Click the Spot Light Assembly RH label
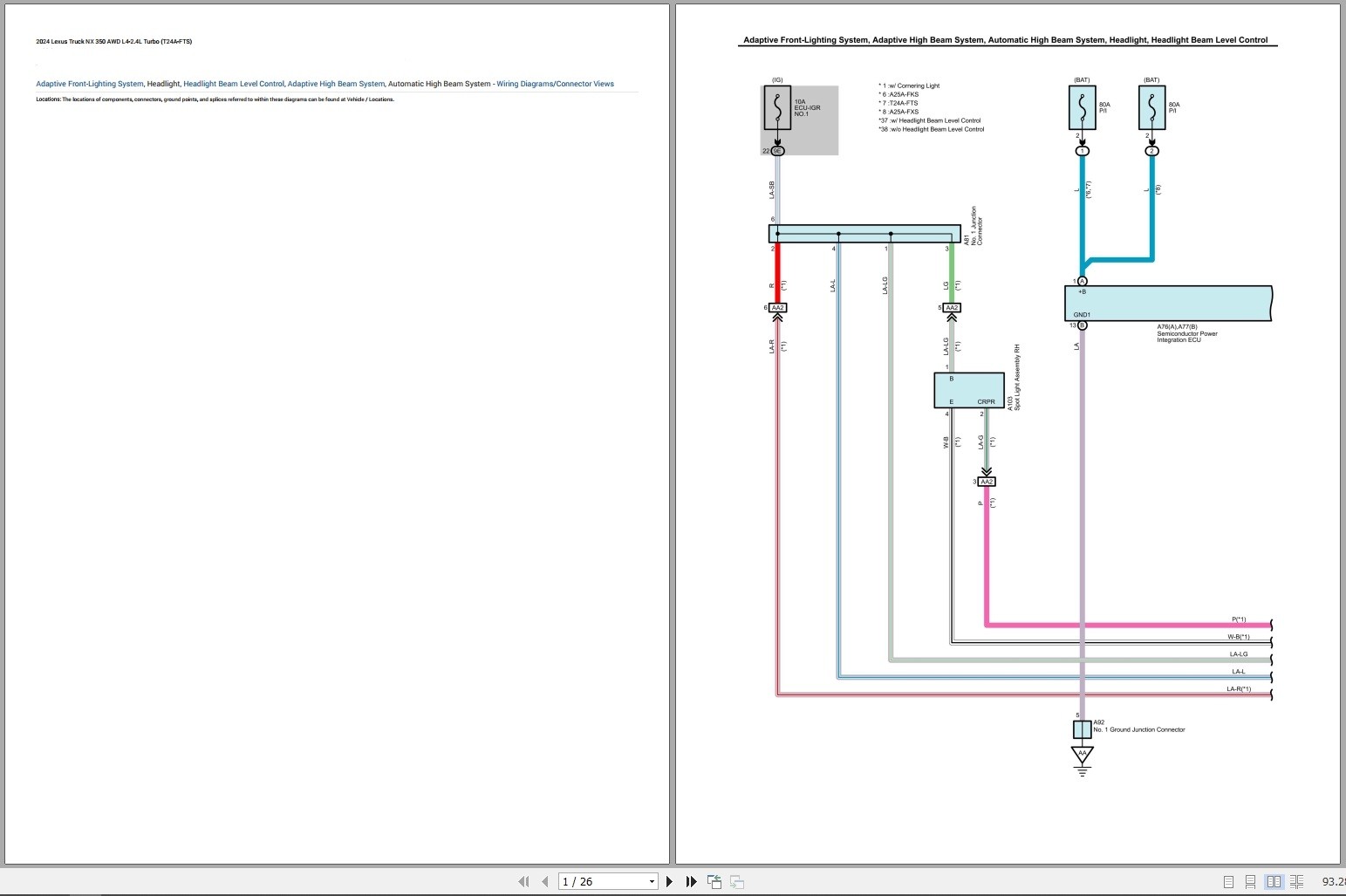Screen dimensions: 1346x896 point(1014,378)
